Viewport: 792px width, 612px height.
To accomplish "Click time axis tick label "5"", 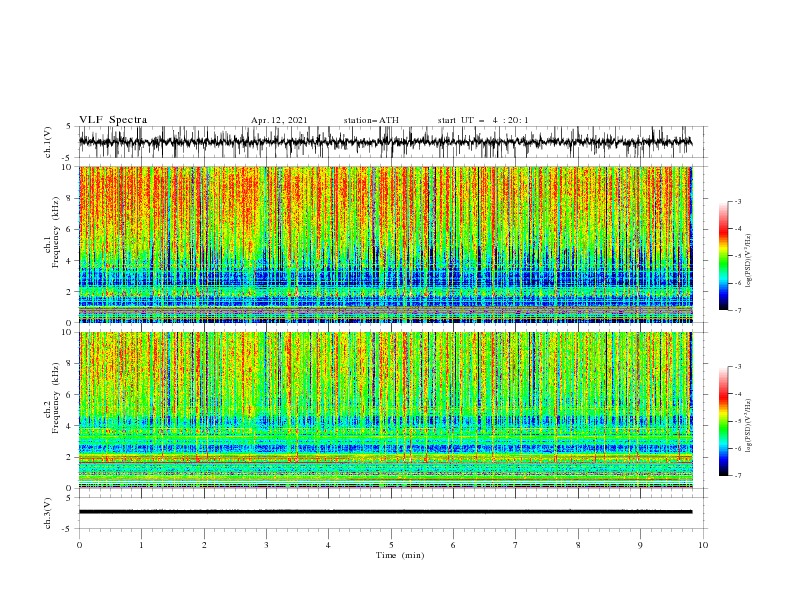I will click(391, 545).
